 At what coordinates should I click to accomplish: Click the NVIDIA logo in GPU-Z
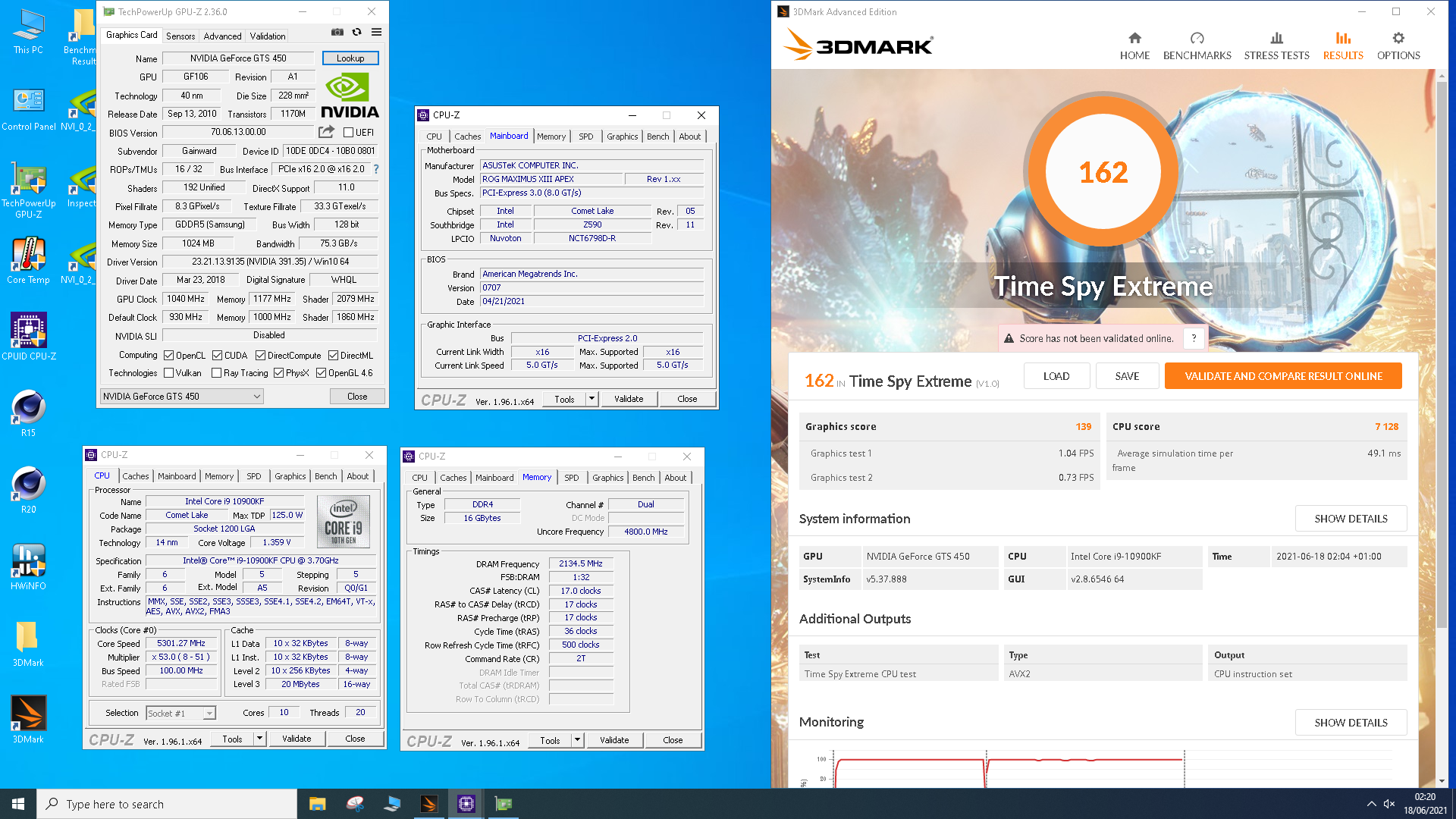(350, 96)
